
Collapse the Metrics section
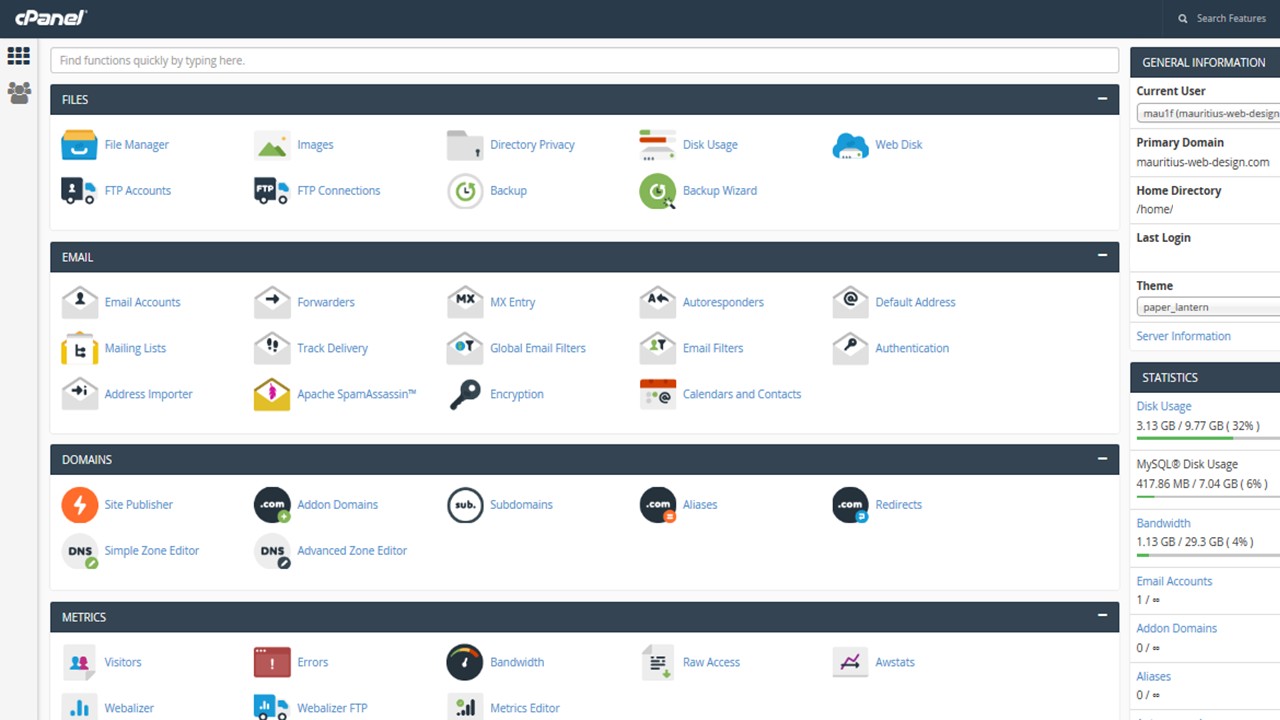pos(1102,616)
